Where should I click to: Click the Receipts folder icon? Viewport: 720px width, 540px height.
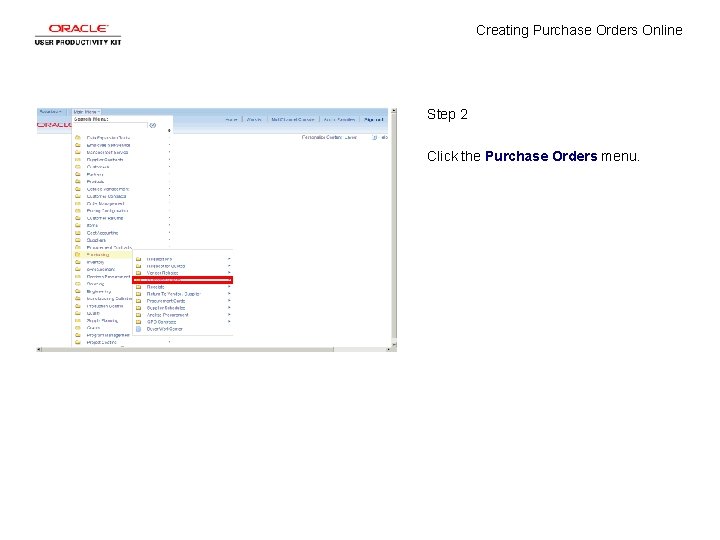click(139, 287)
